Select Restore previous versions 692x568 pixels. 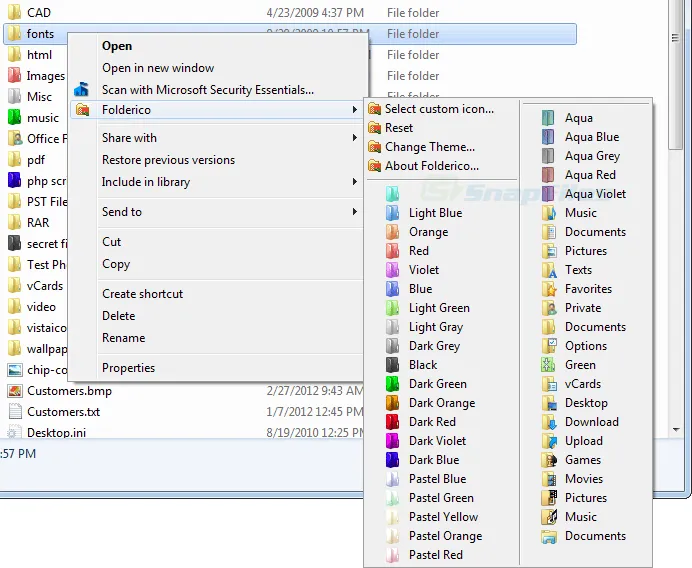pyautogui.click(x=169, y=160)
